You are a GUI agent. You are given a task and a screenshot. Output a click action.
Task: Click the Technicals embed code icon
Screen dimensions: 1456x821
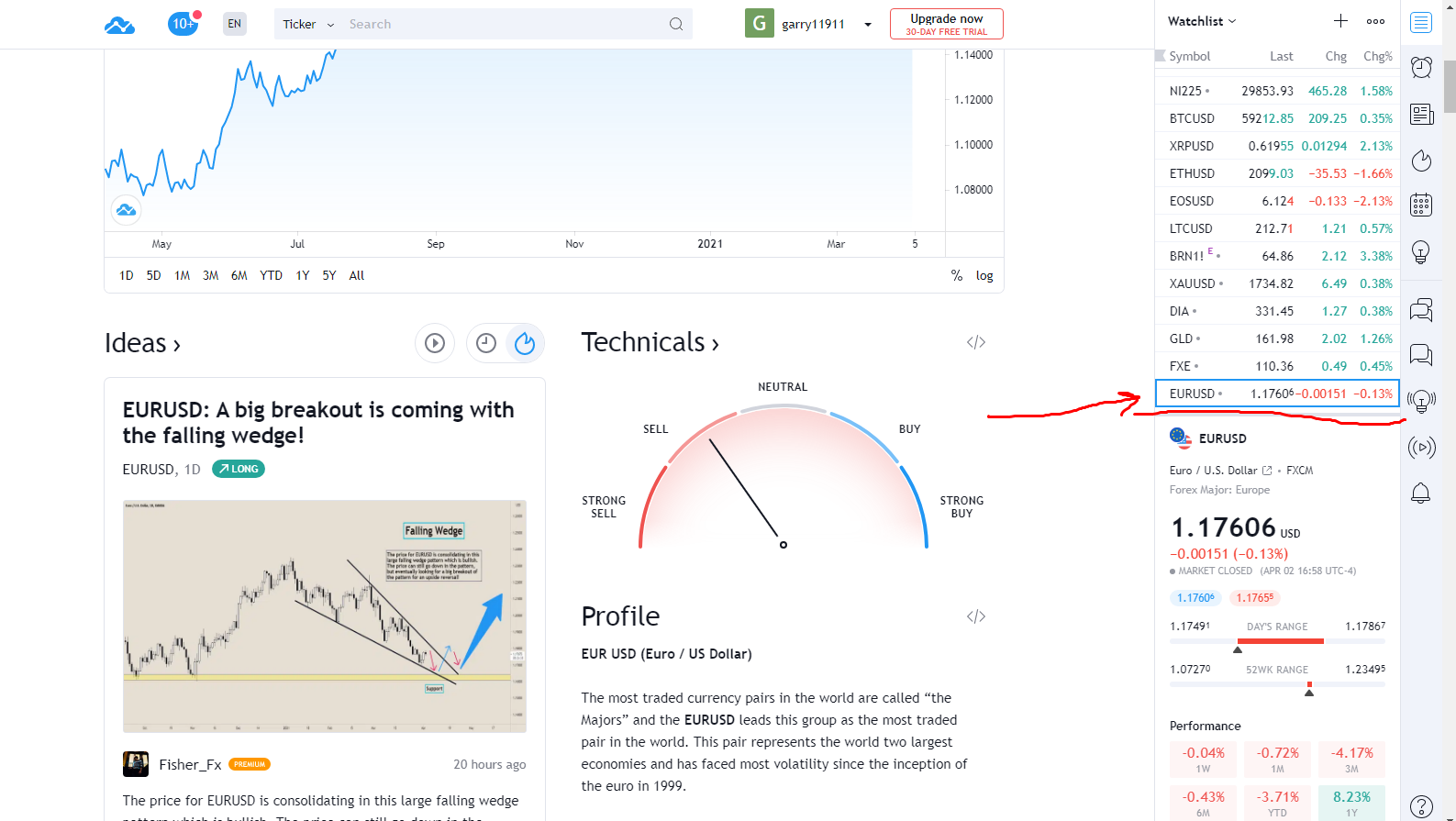point(975,342)
